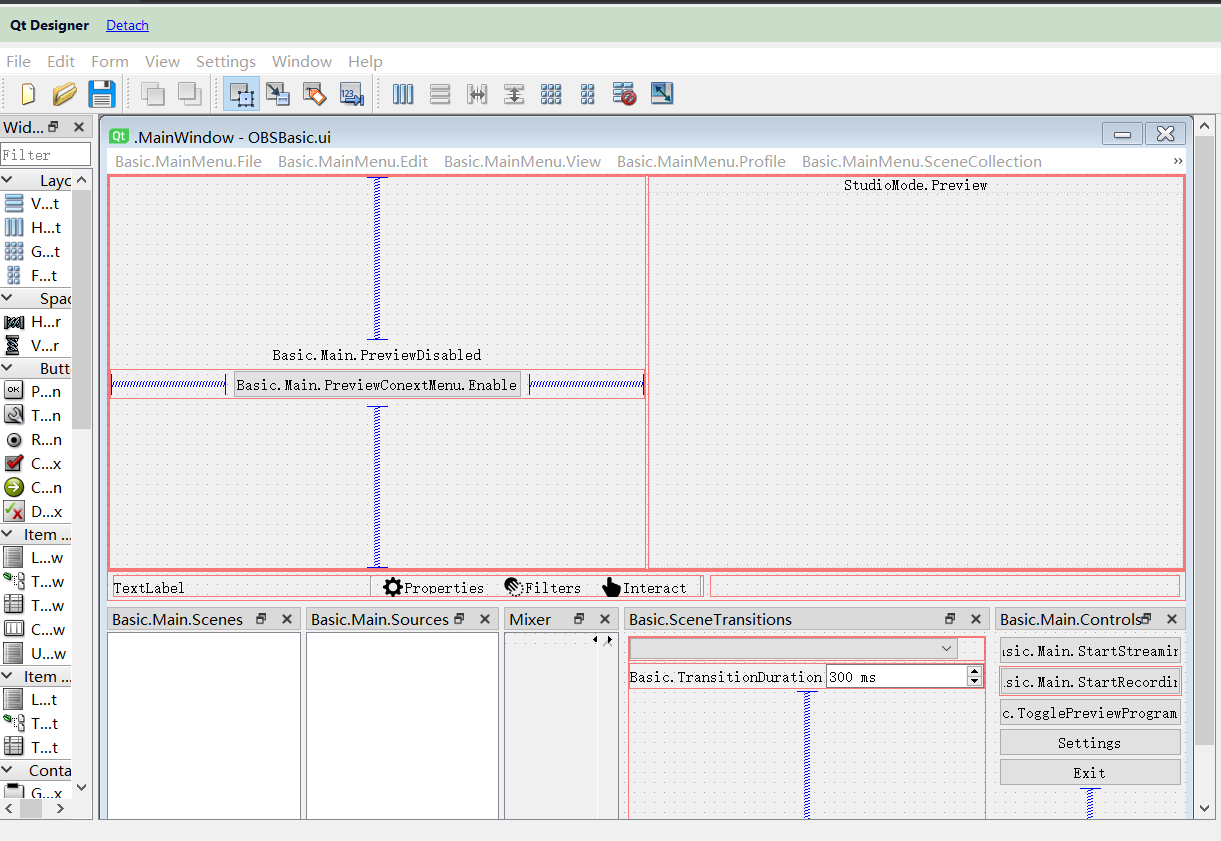
Task: Save the form with the floppy icon
Action: coord(102,94)
